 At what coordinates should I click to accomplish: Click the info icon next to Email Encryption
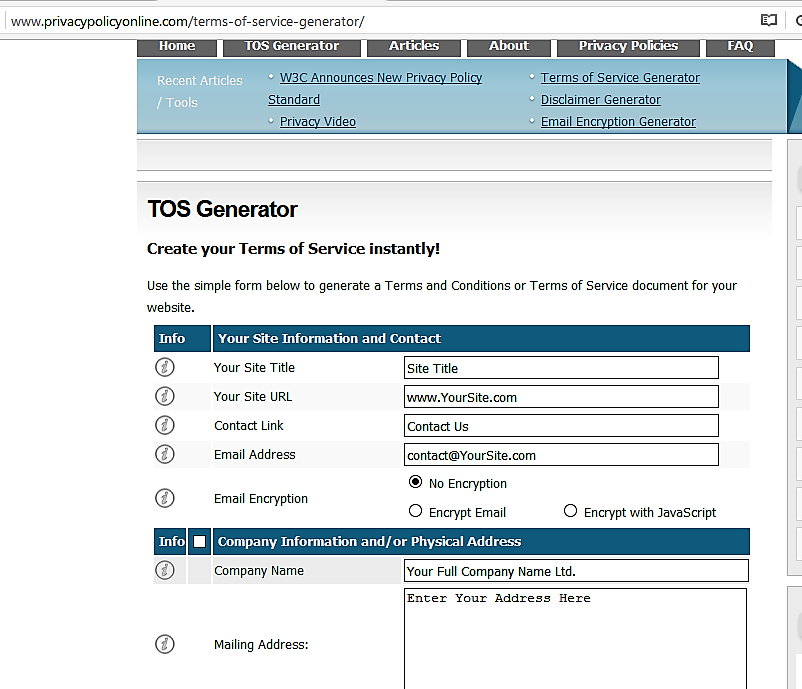[164, 497]
